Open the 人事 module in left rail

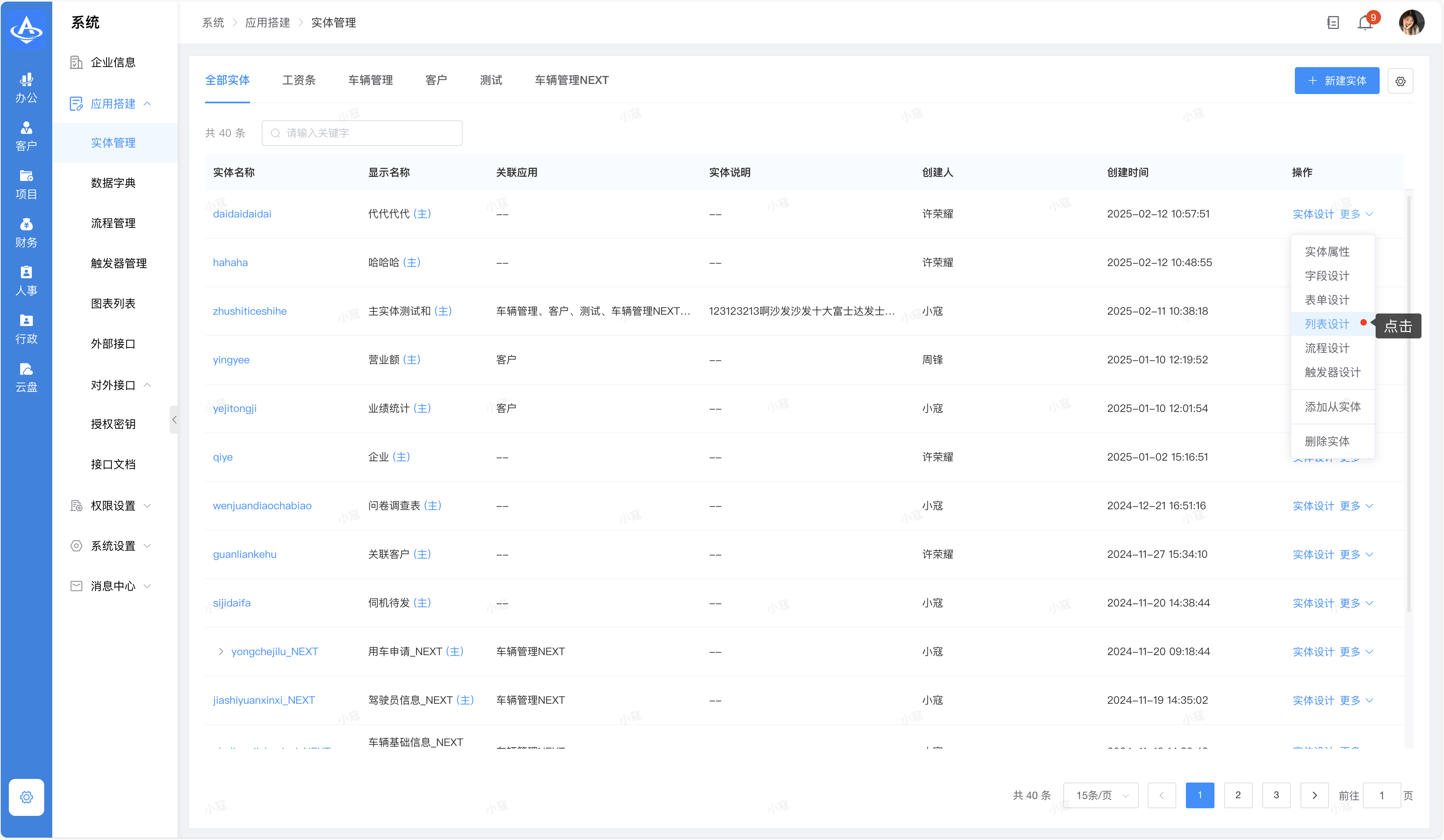pos(26,281)
